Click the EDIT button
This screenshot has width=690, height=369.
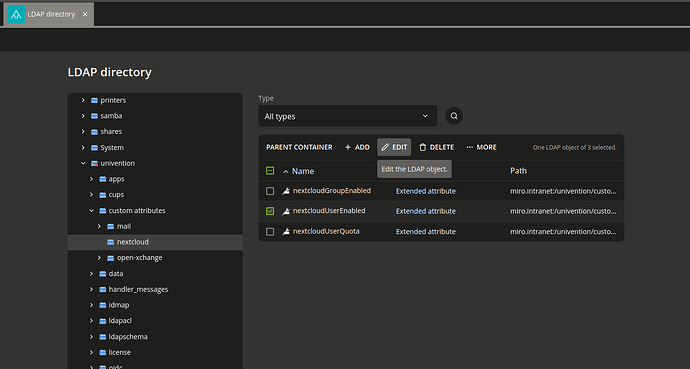[394, 147]
